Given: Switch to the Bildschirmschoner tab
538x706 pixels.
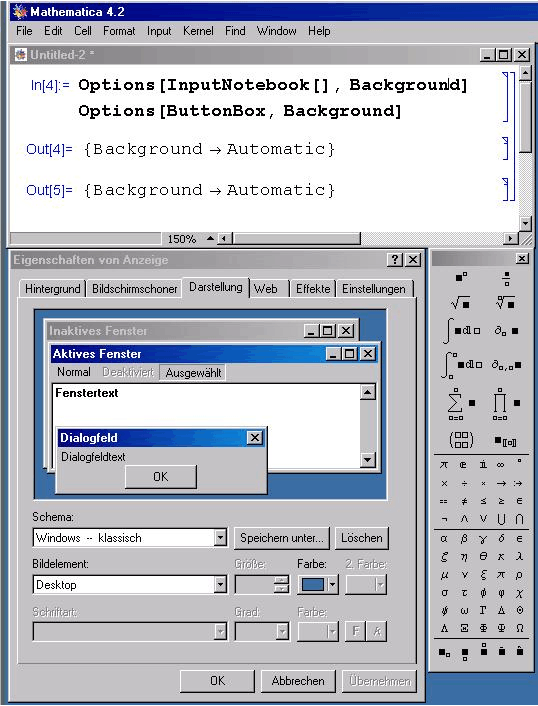Looking at the screenshot, I should tap(135, 289).
